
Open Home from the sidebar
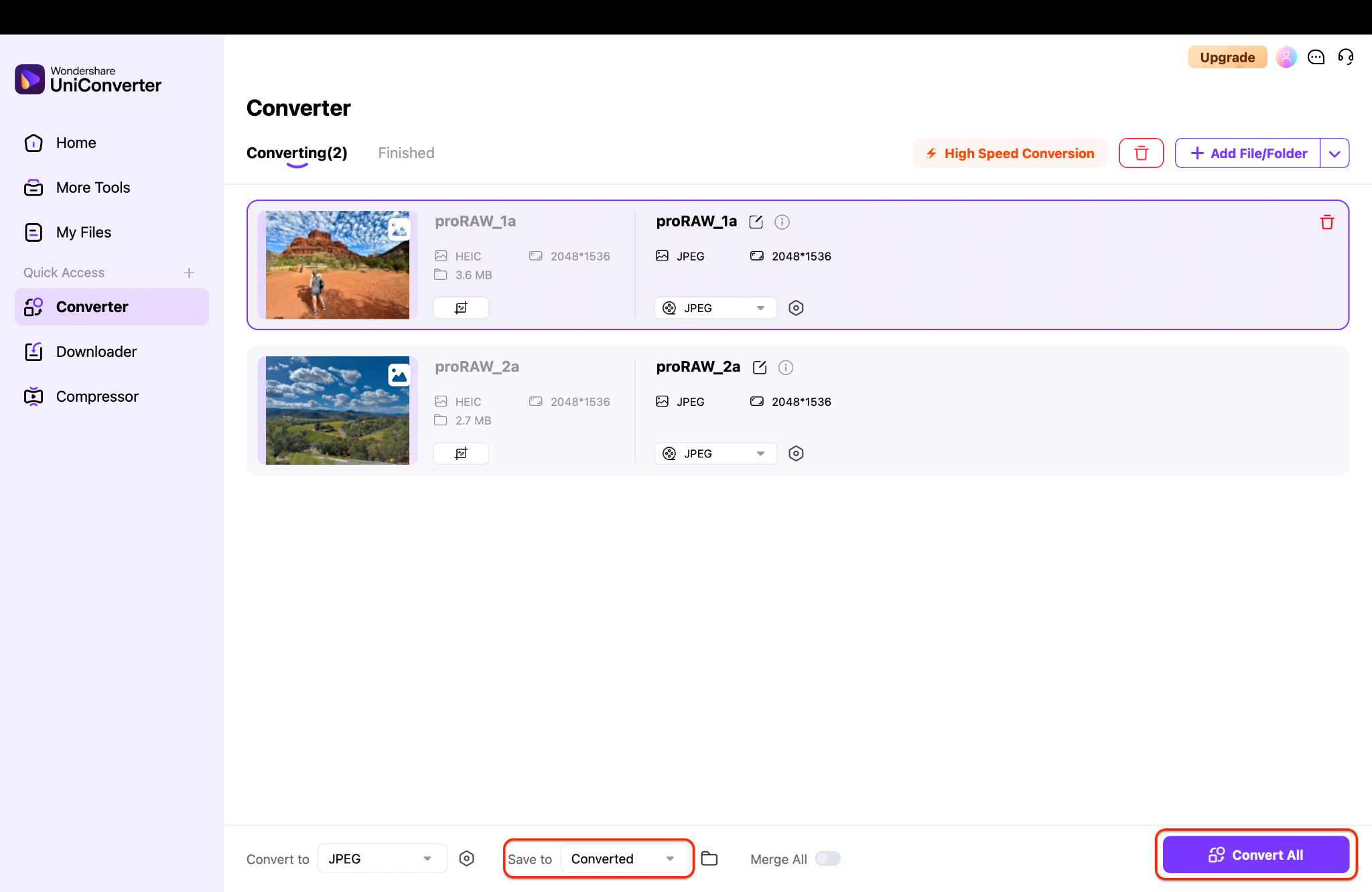coord(75,142)
